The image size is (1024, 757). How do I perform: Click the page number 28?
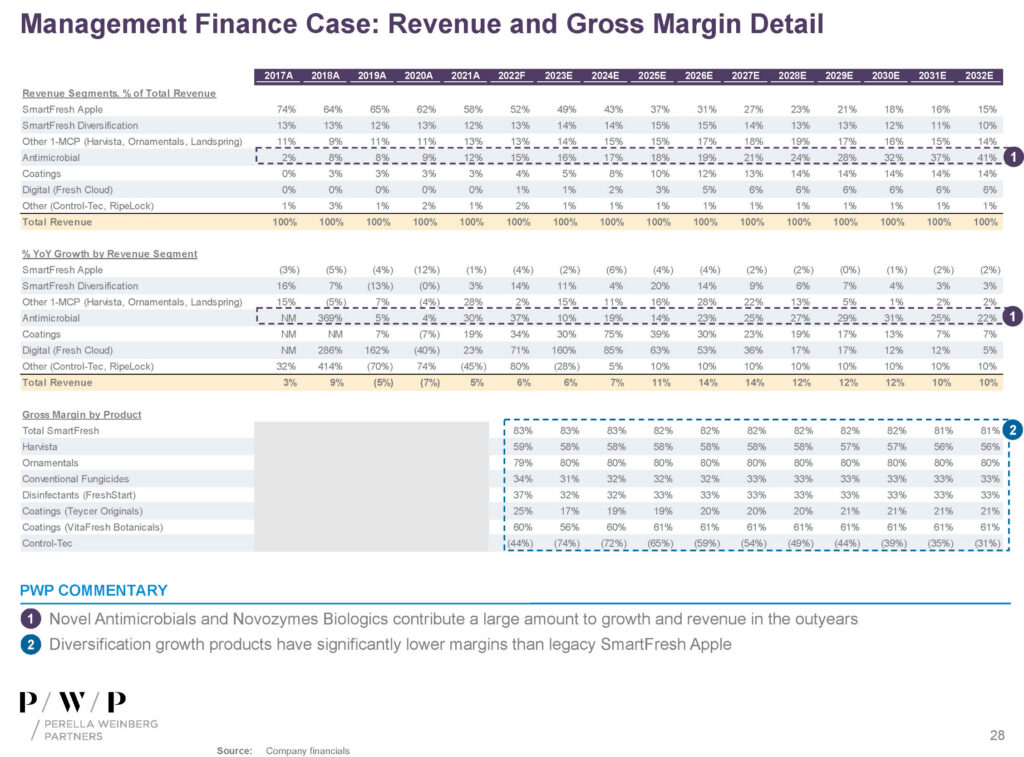tap(997, 735)
